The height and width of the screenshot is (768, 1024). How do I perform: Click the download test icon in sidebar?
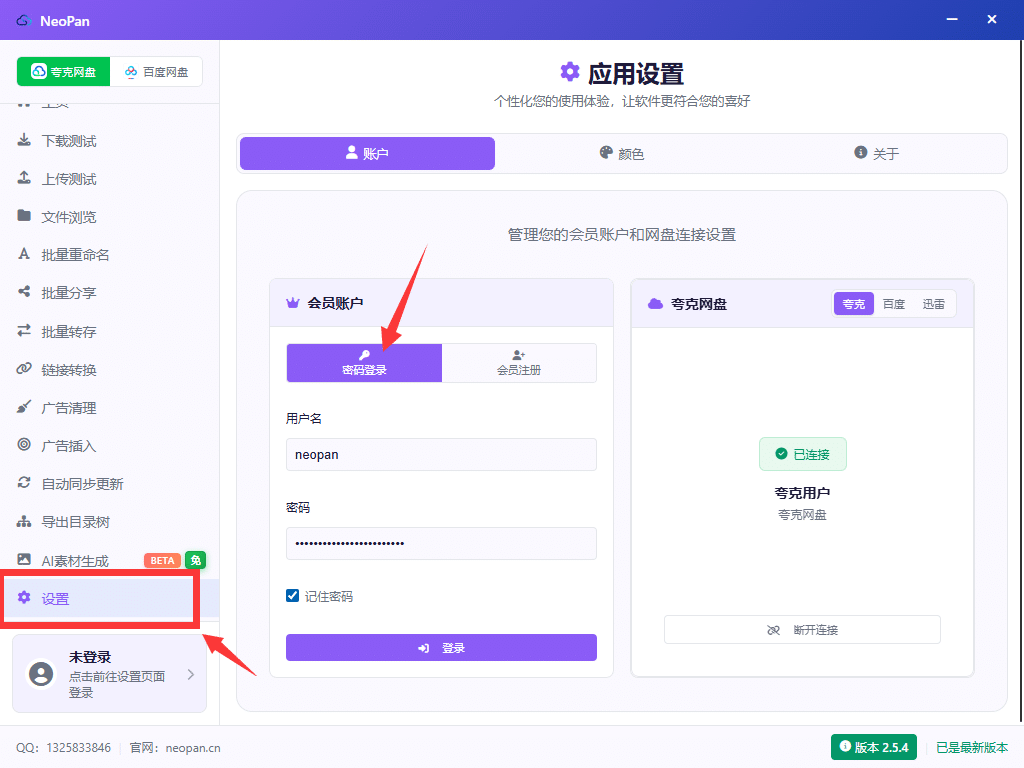[24, 141]
